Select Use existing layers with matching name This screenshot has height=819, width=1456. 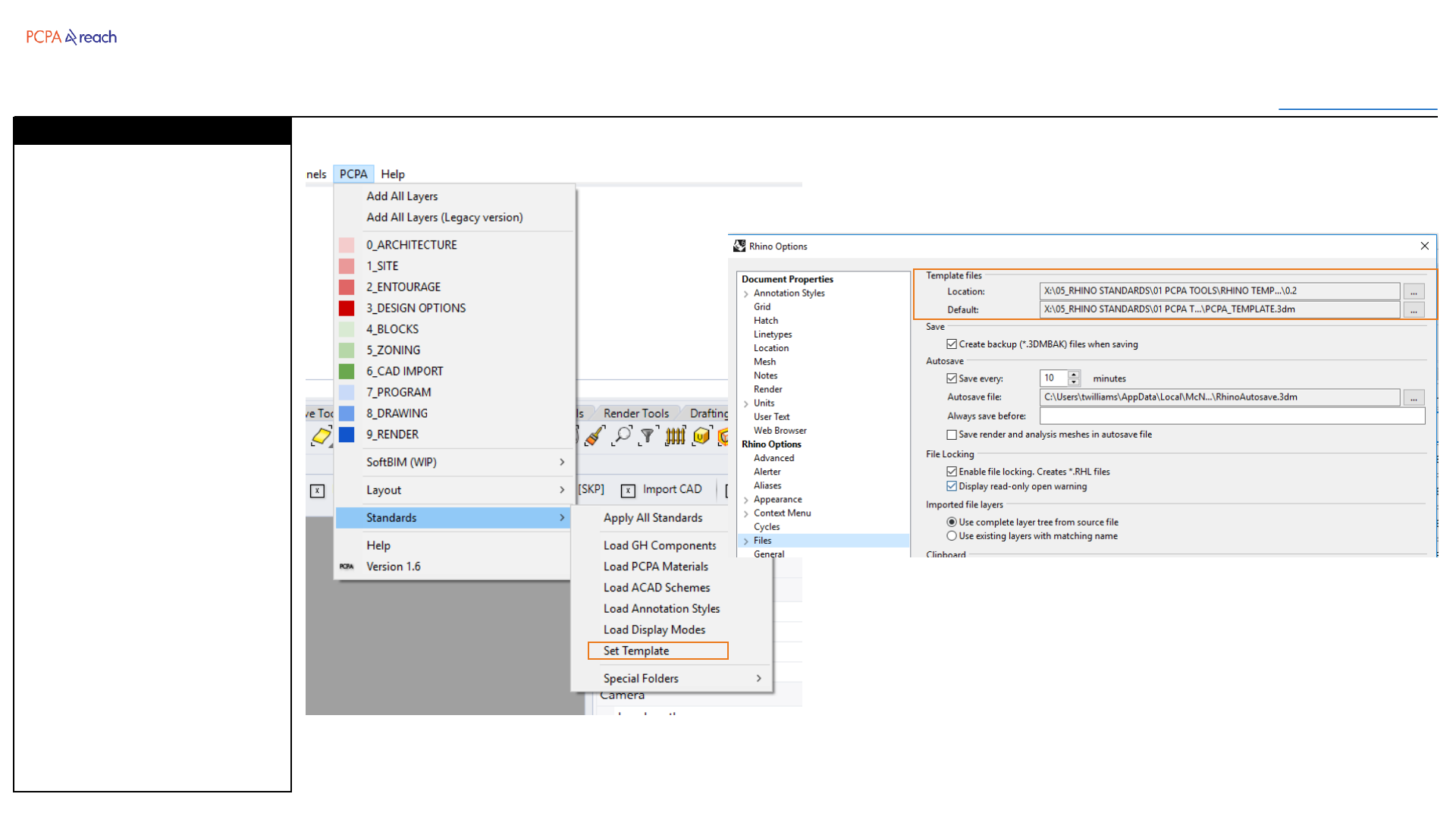tap(952, 536)
